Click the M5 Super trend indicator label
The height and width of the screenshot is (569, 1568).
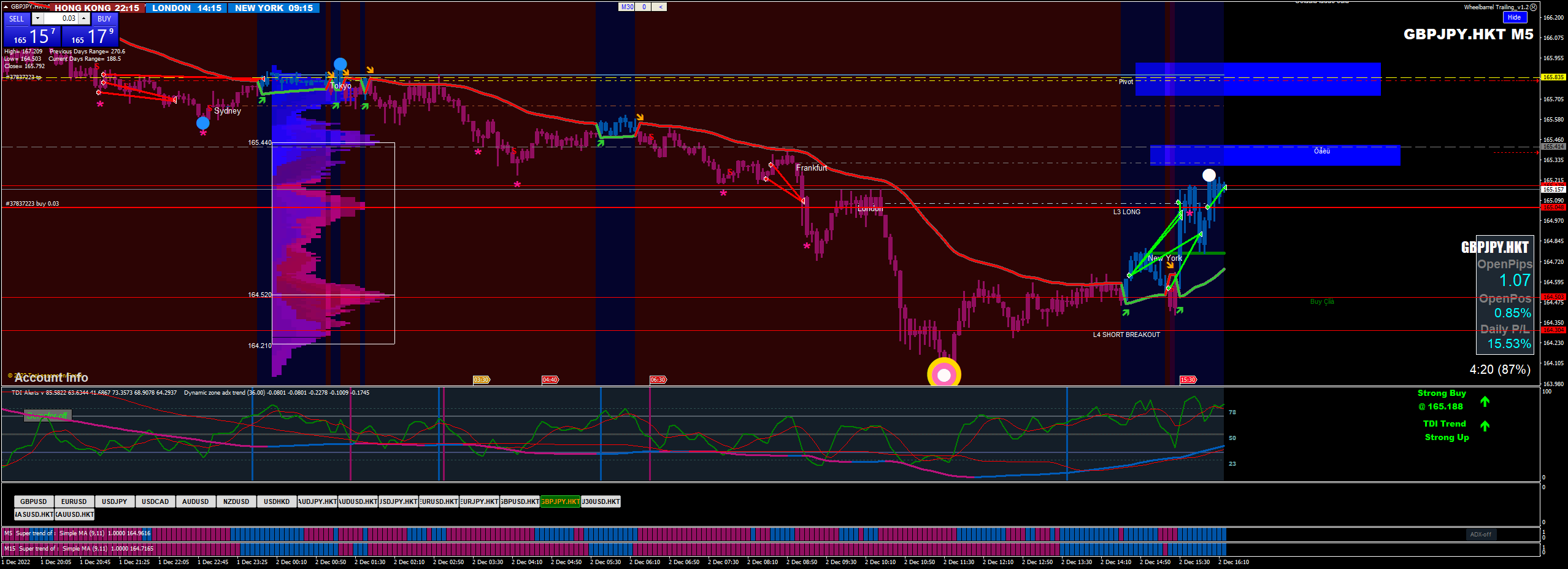(x=78, y=533)
